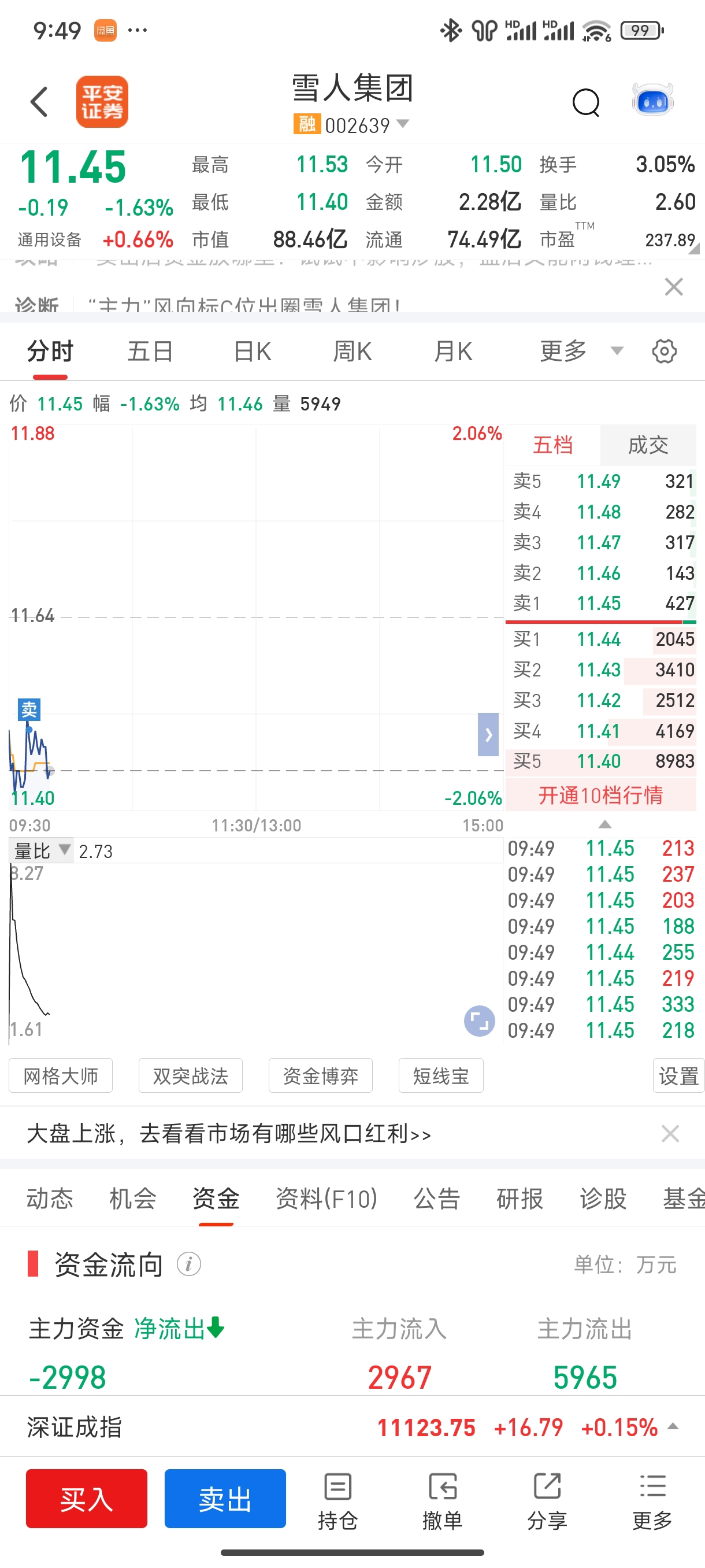Tap the 市盈 TTM value 237.89
Viewport: 705px width, 1568px height.
670,240
